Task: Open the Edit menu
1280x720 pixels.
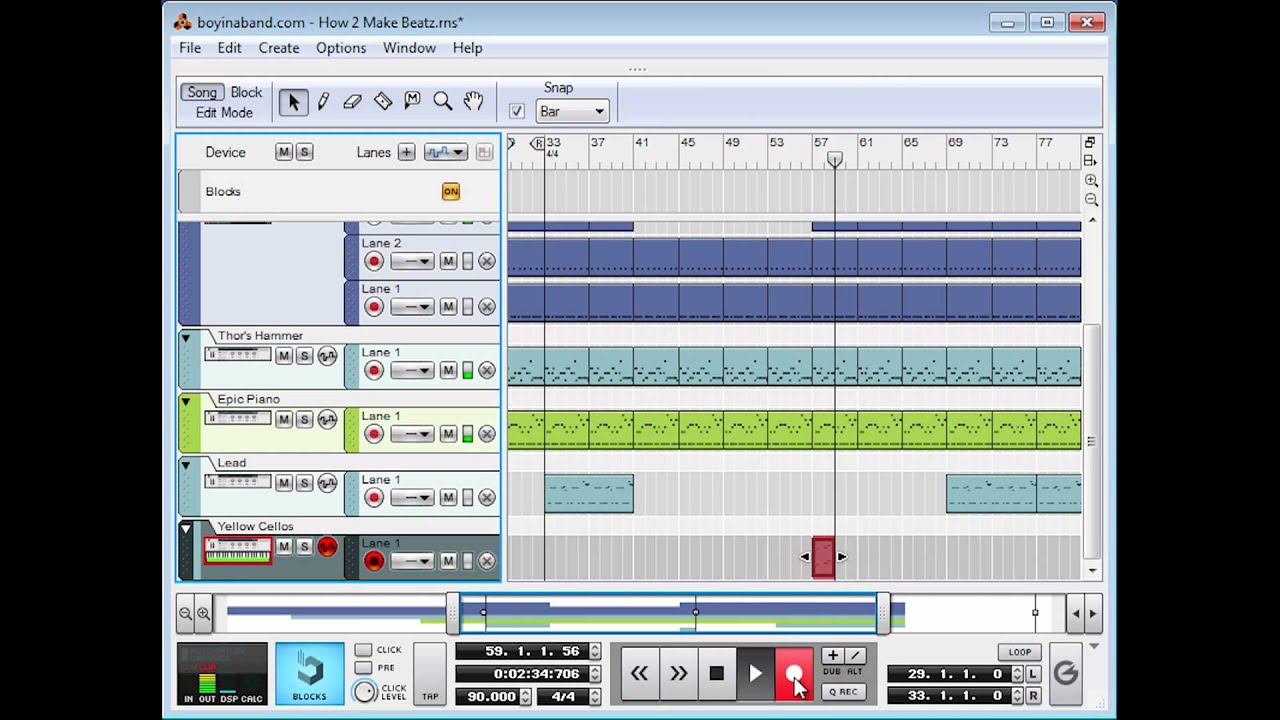Action: 229,48
